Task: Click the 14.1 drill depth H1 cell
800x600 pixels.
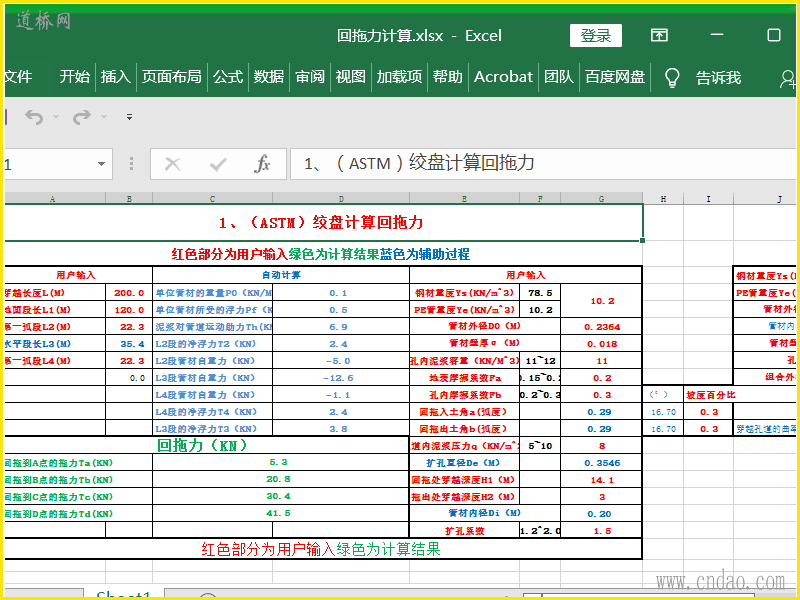Action: (x=602, y=480)
